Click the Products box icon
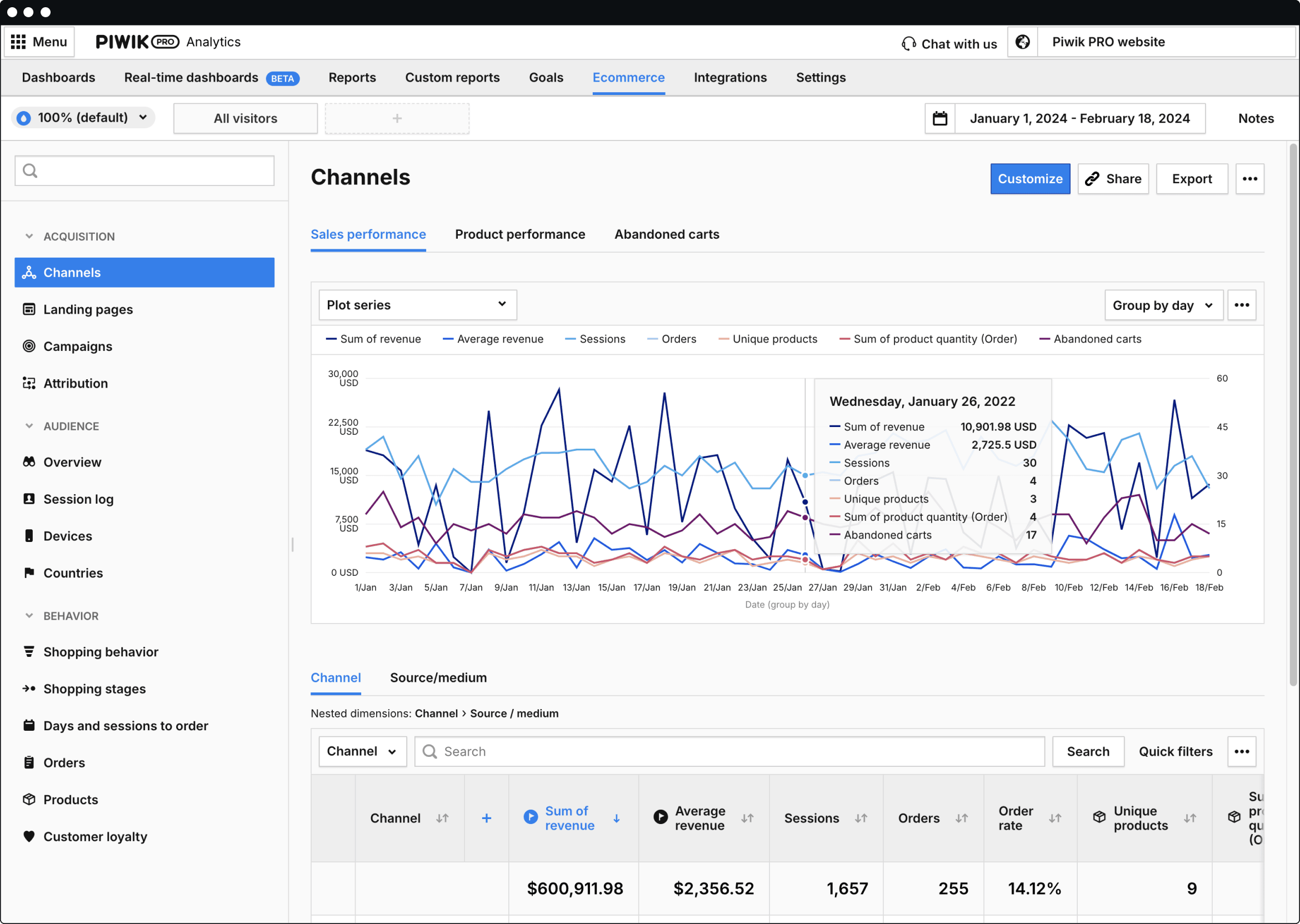The width and height of the screenshot is (1300, 924). click(29, 800)
